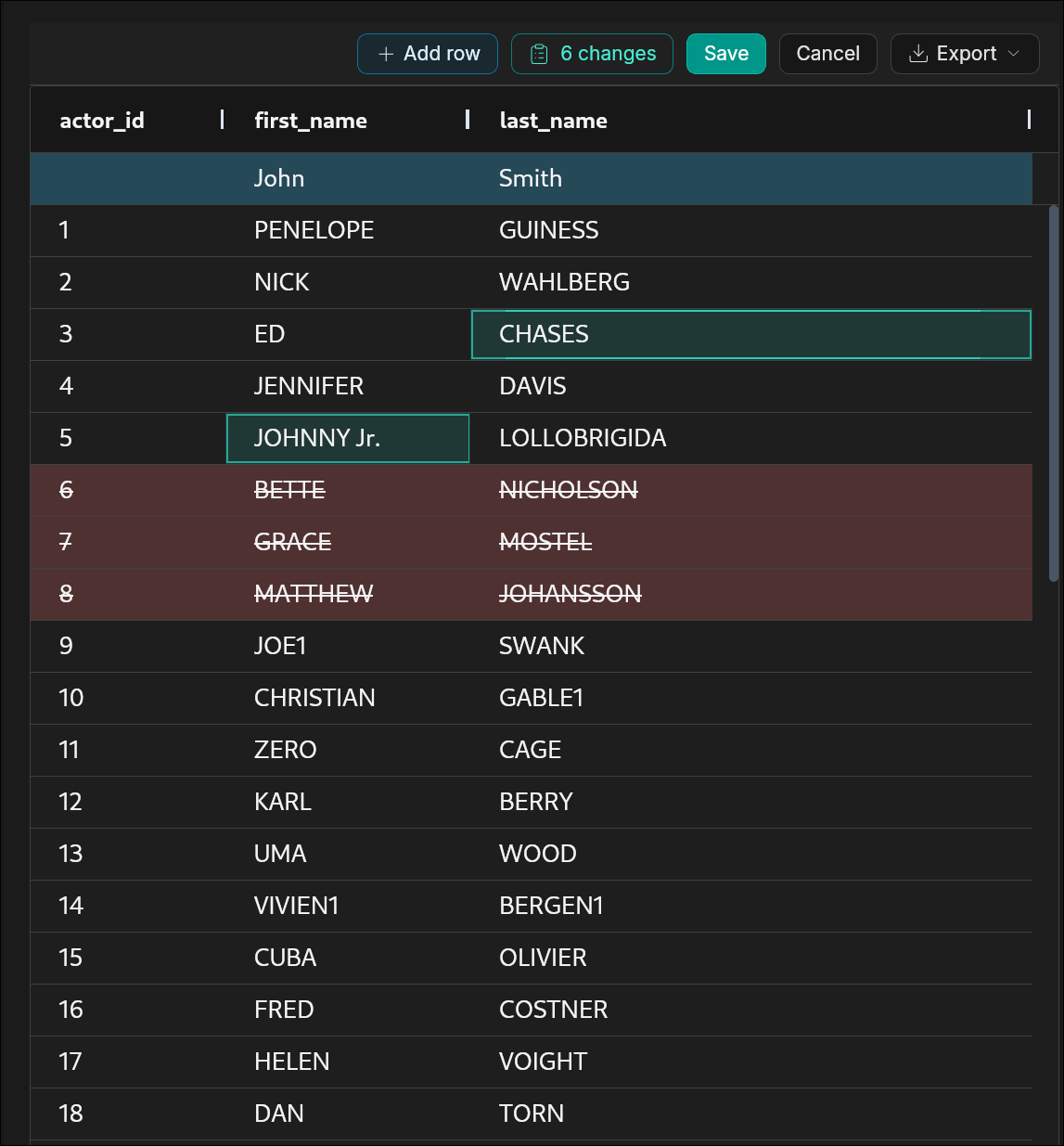Select the PENELOPE first name cell
Screen dimensions: 1064x1146
tap(348, 230)
